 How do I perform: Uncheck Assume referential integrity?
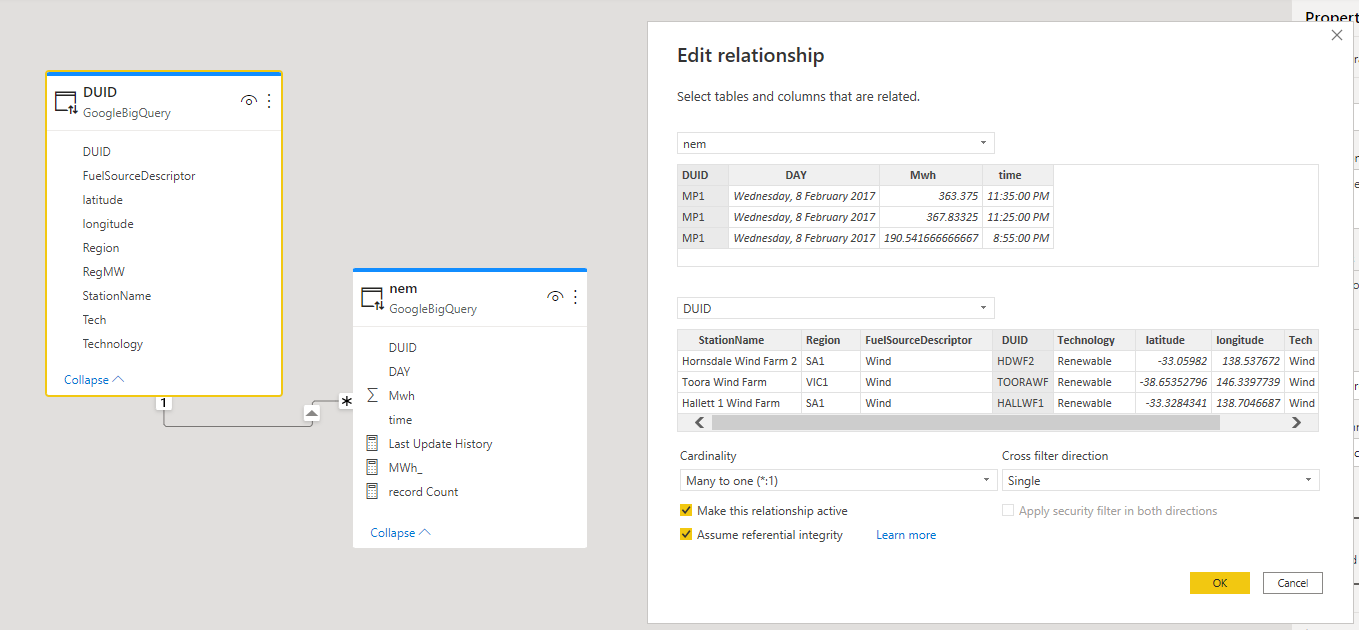click(686, 535)
